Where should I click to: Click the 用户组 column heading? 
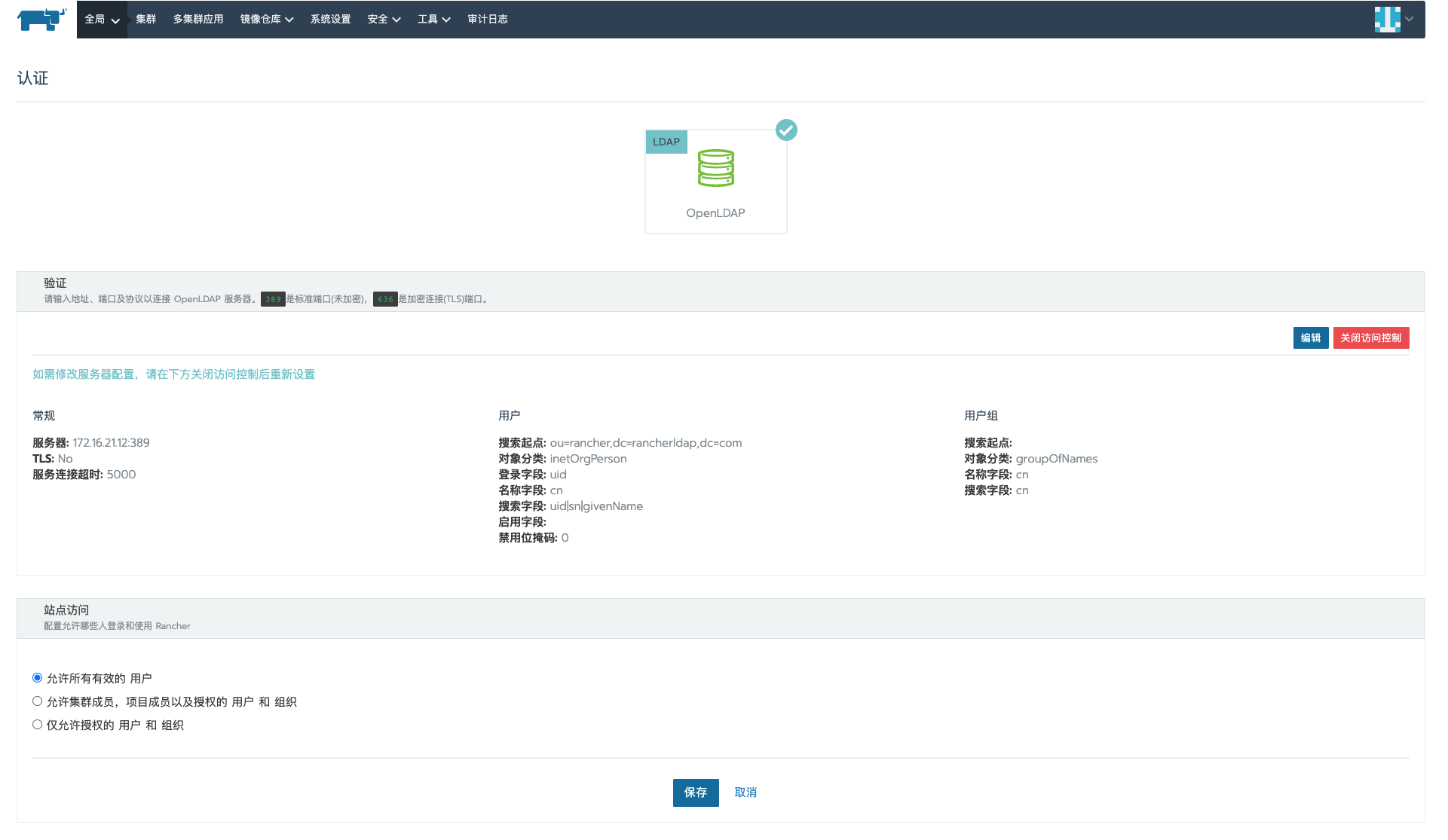981,416
